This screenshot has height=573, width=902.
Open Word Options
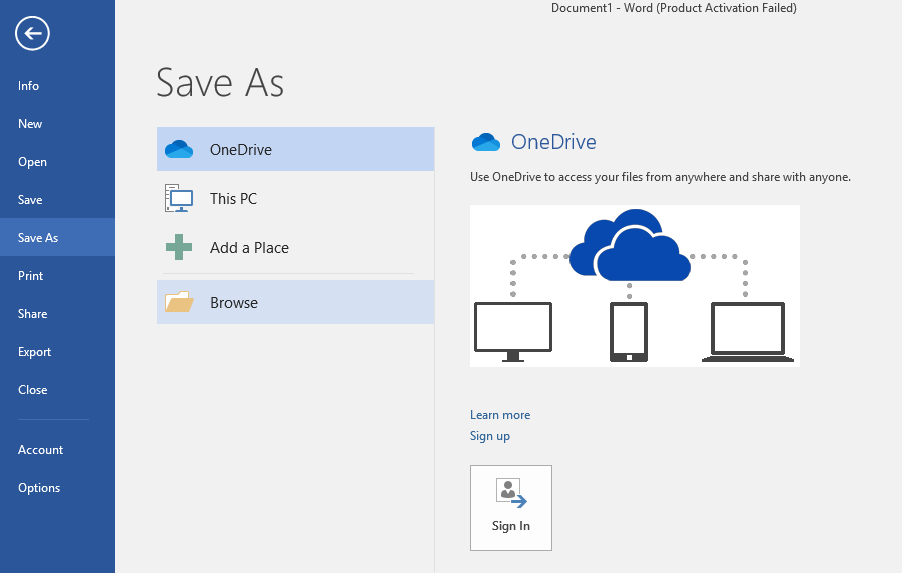click(x=58, y=488)
